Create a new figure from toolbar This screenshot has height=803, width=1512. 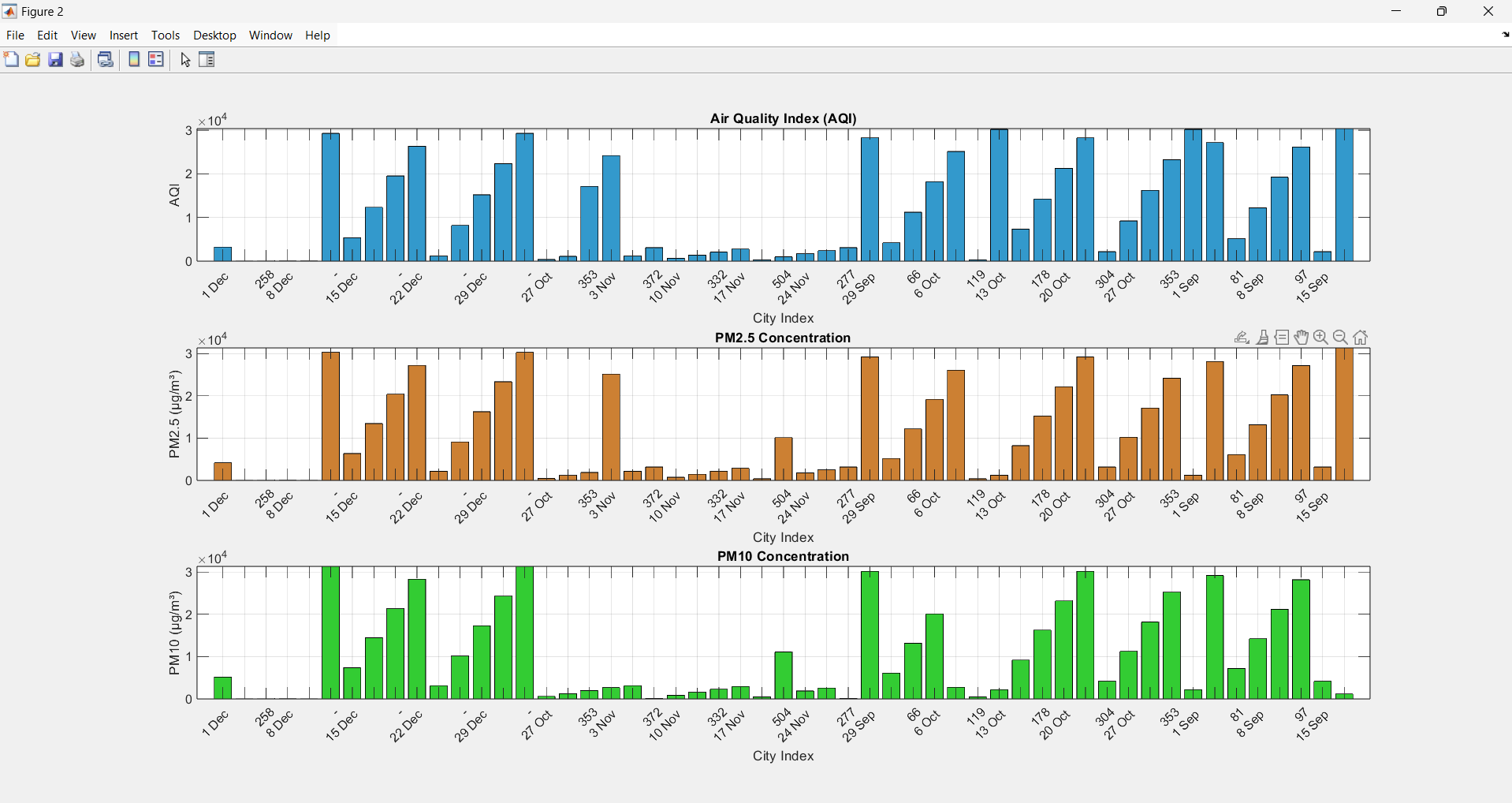[11, 60]
